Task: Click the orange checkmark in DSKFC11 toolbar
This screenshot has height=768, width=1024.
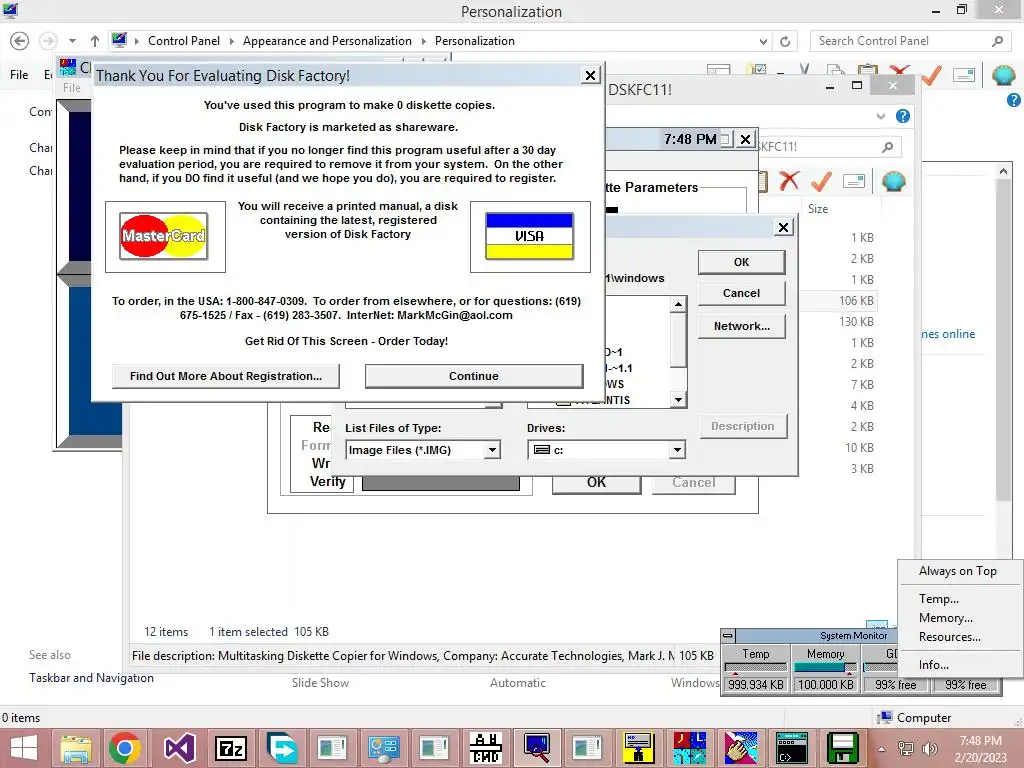Action: click(821, 180)
